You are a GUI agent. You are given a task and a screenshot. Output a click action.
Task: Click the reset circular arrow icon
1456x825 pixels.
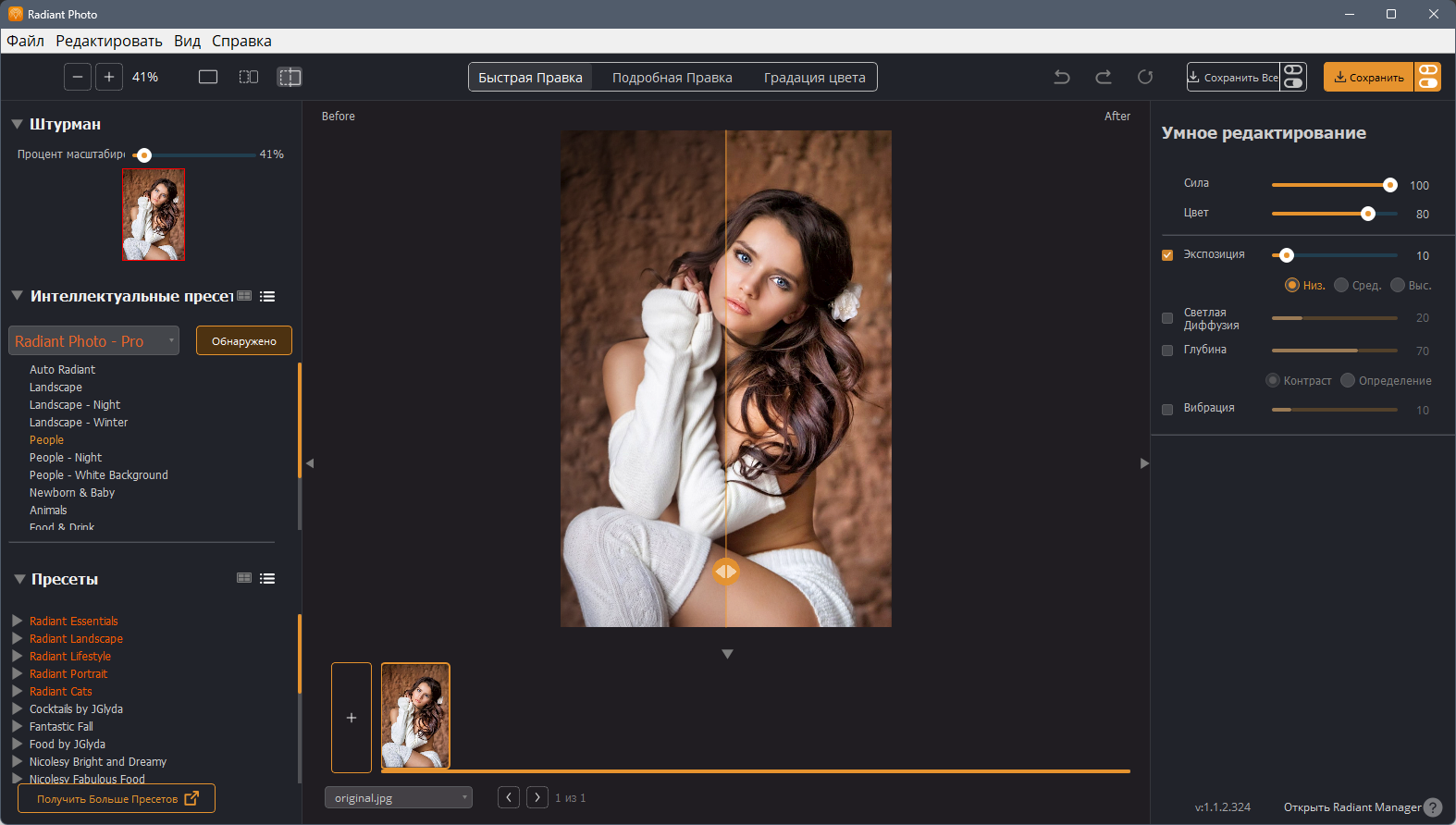[1145, 77]
